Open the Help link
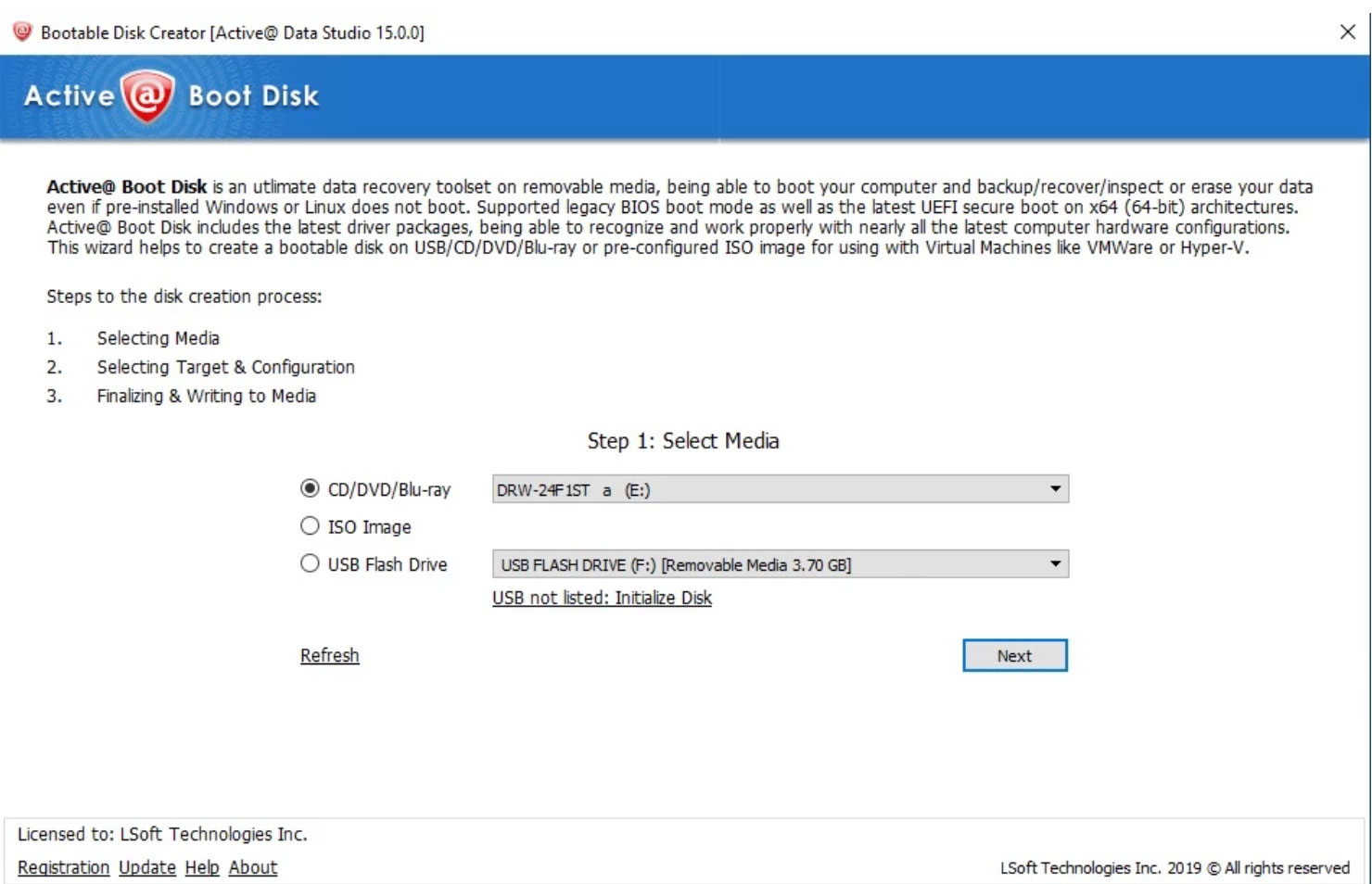This screenshot has width=1372, height=884. pyautogui.click(x=202, y=867)
